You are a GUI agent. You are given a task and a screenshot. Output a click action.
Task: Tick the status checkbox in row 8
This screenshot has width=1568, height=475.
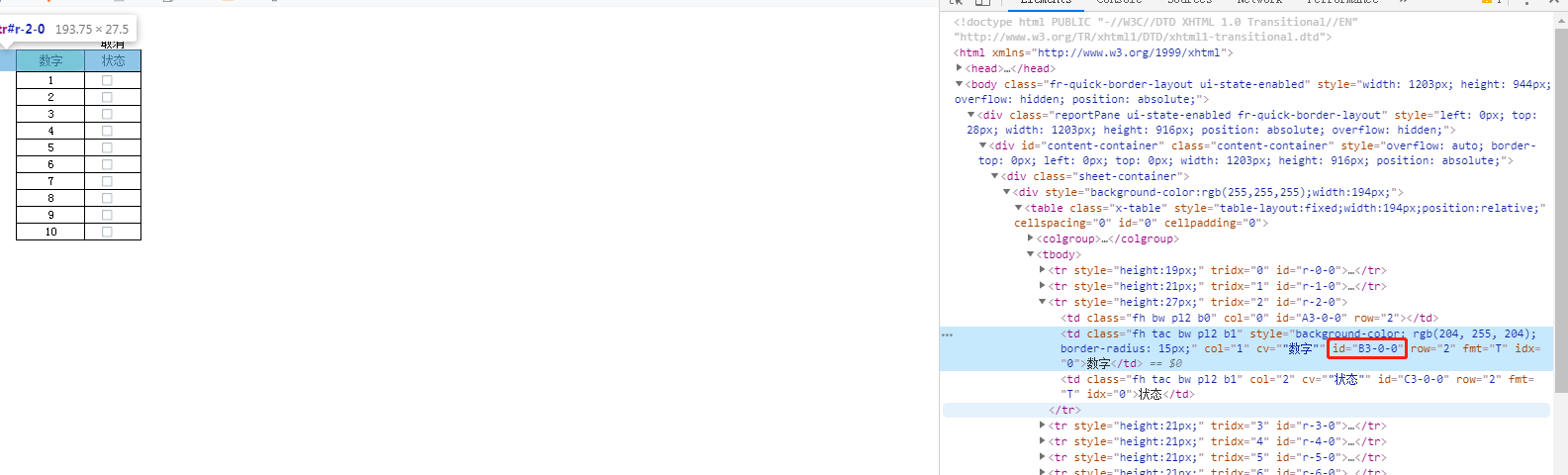pyautogui.click(x=107, y=198)
